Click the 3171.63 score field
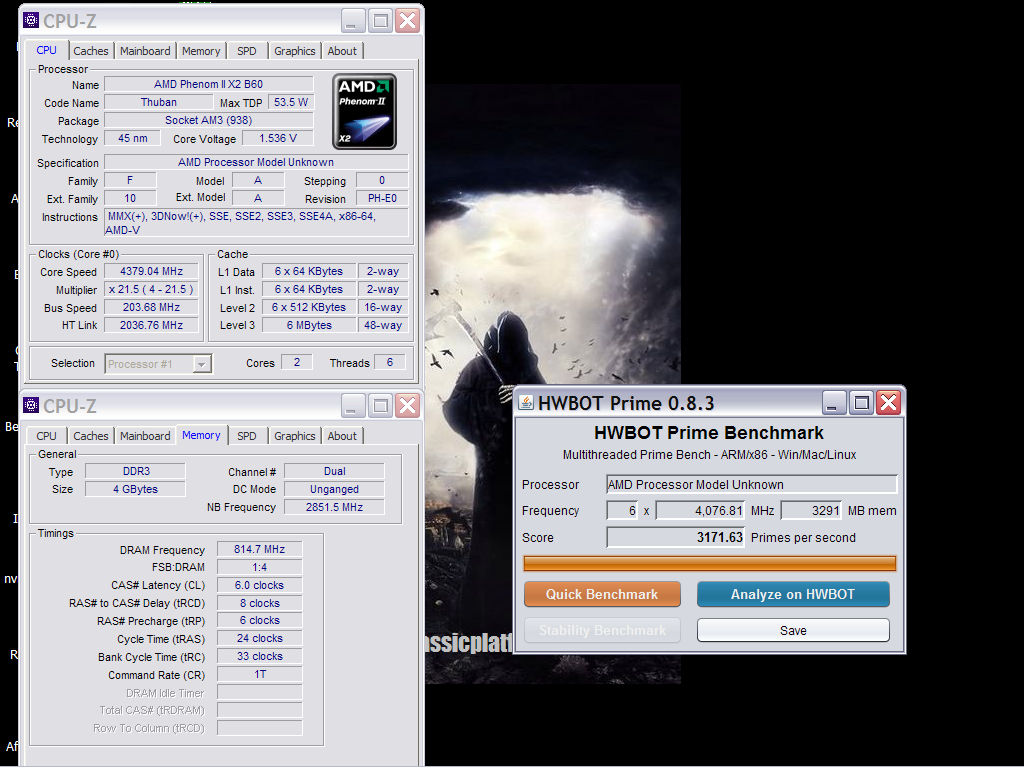The width and height of the screenshot is (1024, 768). 675,537
